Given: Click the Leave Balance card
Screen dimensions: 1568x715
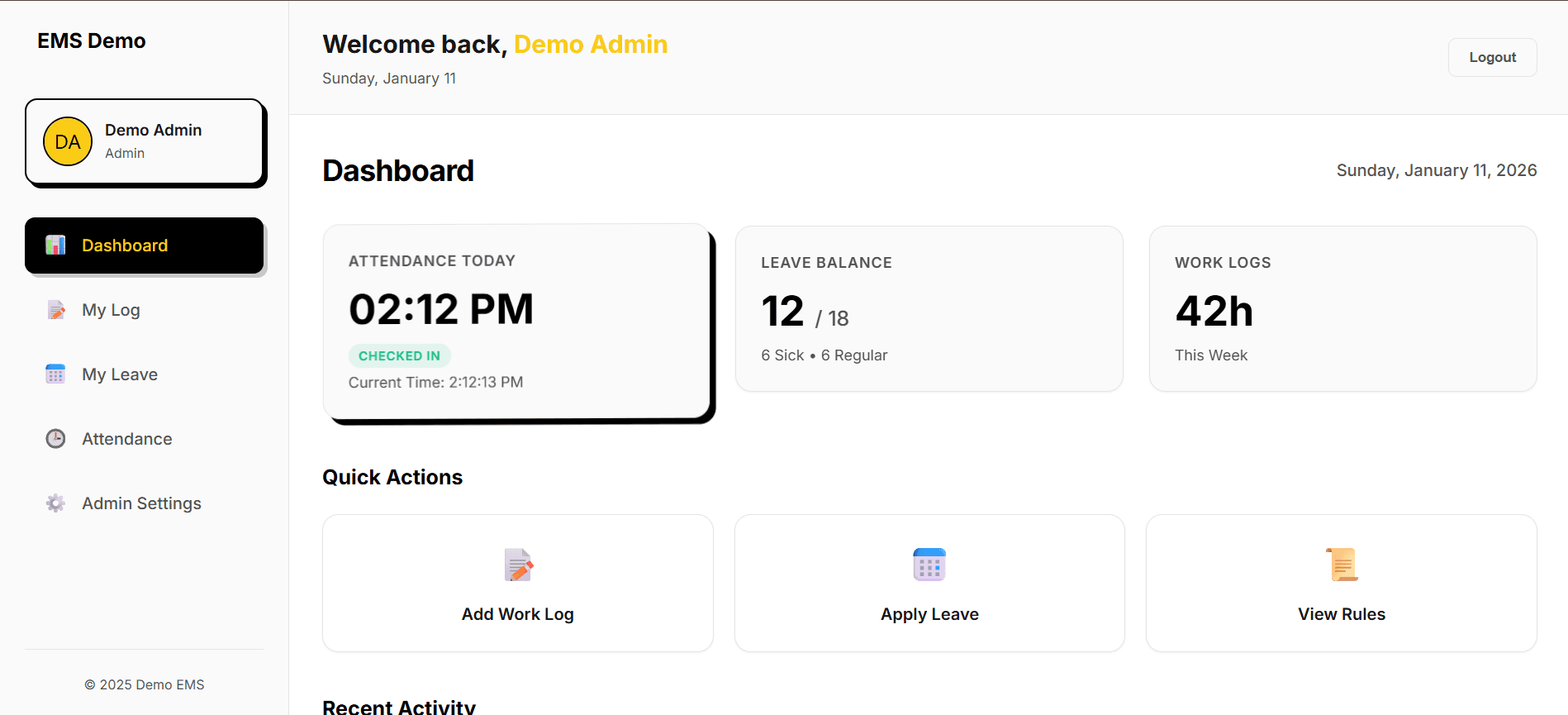Looking at the screenshot, I should tap(929, 308).
